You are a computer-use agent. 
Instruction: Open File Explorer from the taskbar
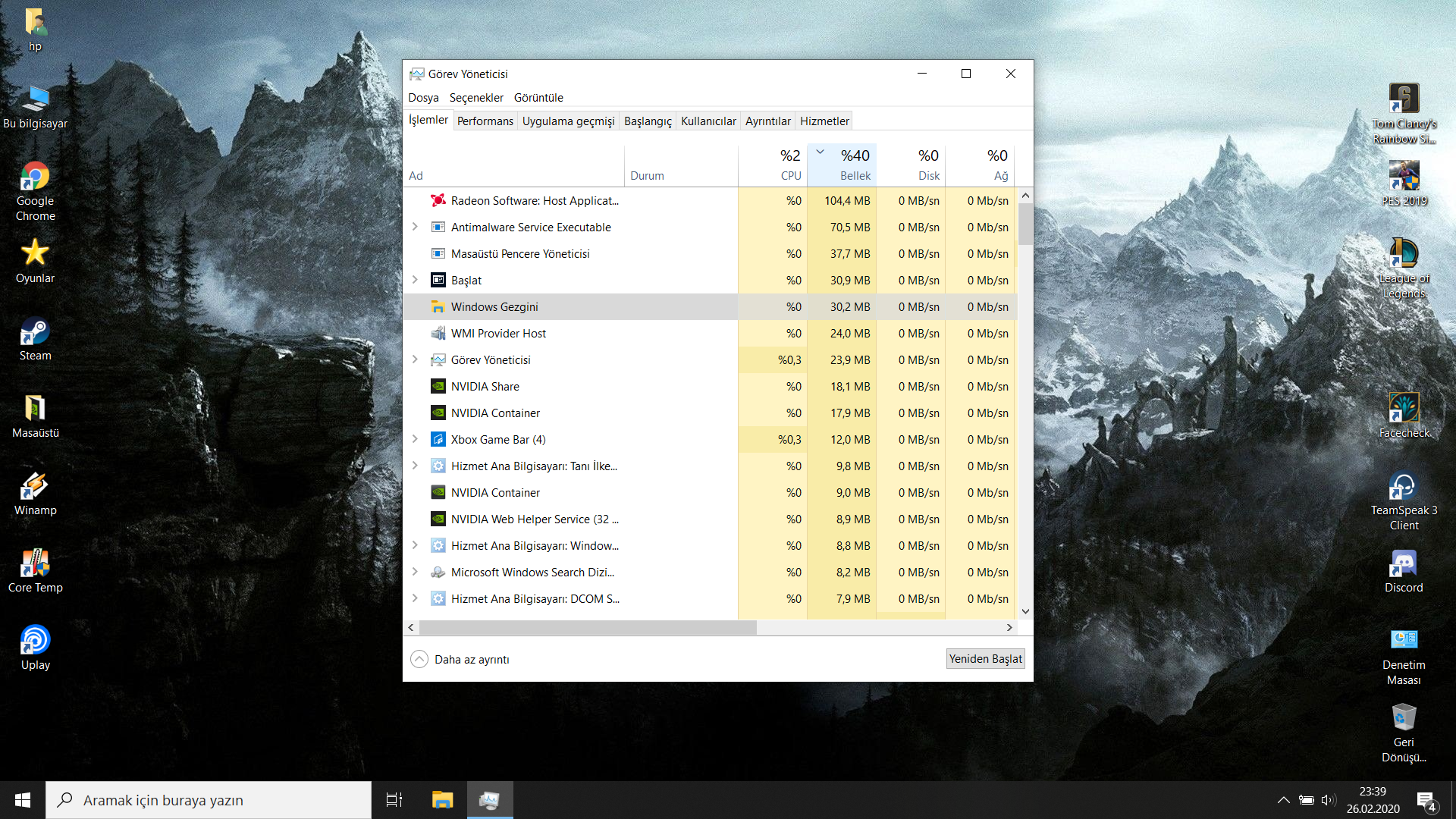coord(442,800)
